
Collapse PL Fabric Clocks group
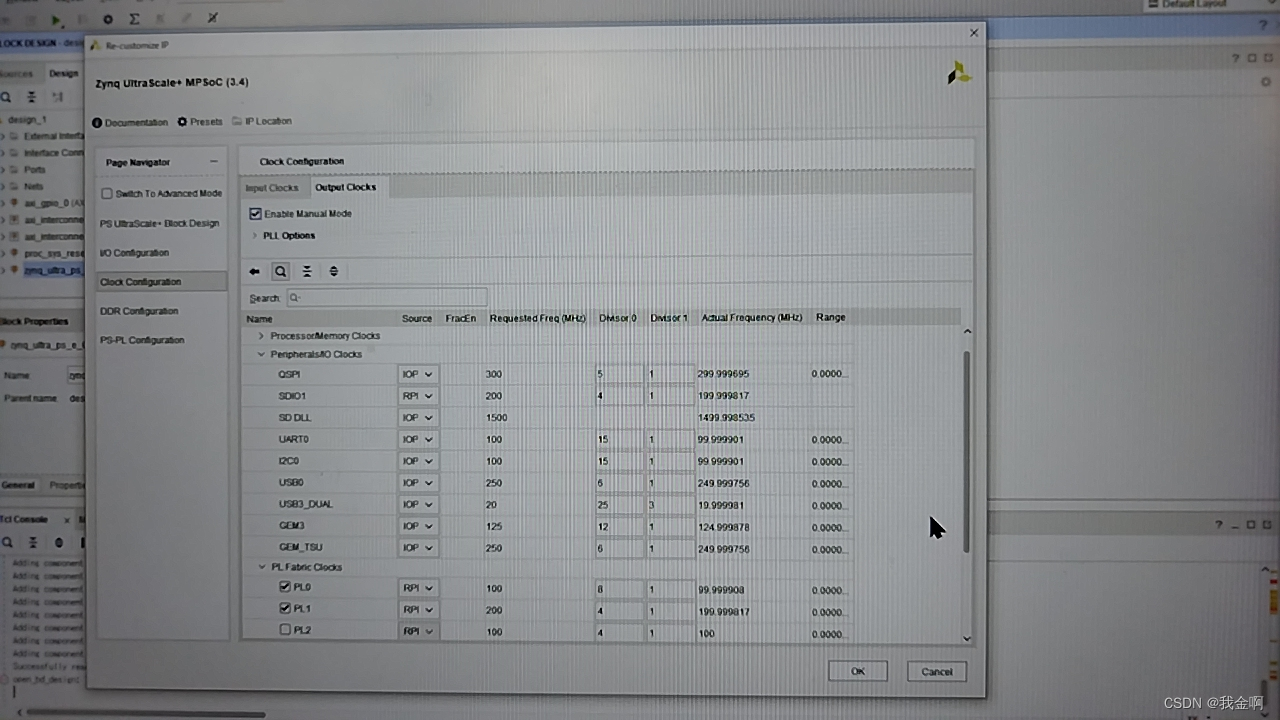(263, 567)
